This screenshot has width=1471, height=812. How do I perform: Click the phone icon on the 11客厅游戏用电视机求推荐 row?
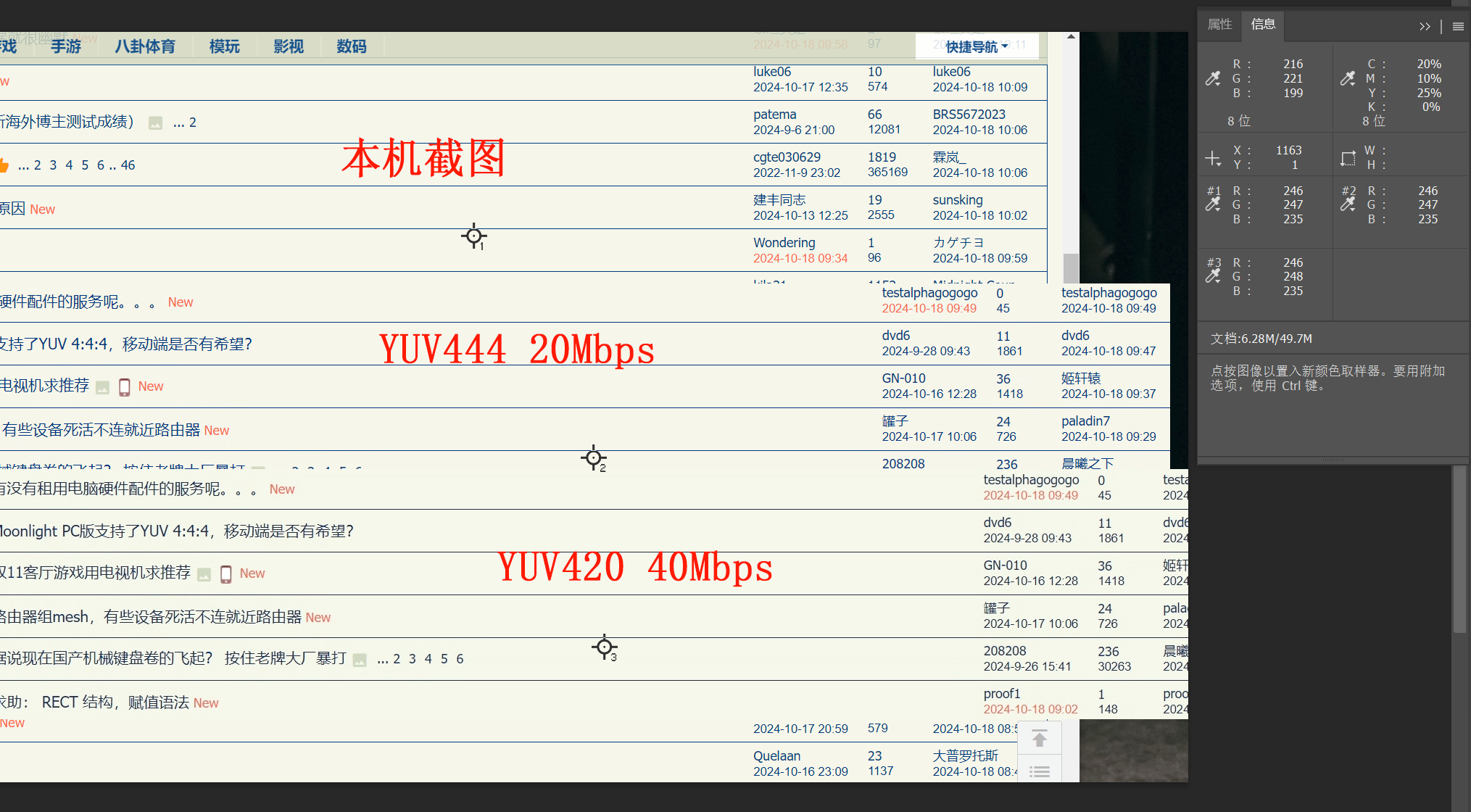(x=226, y=574)
